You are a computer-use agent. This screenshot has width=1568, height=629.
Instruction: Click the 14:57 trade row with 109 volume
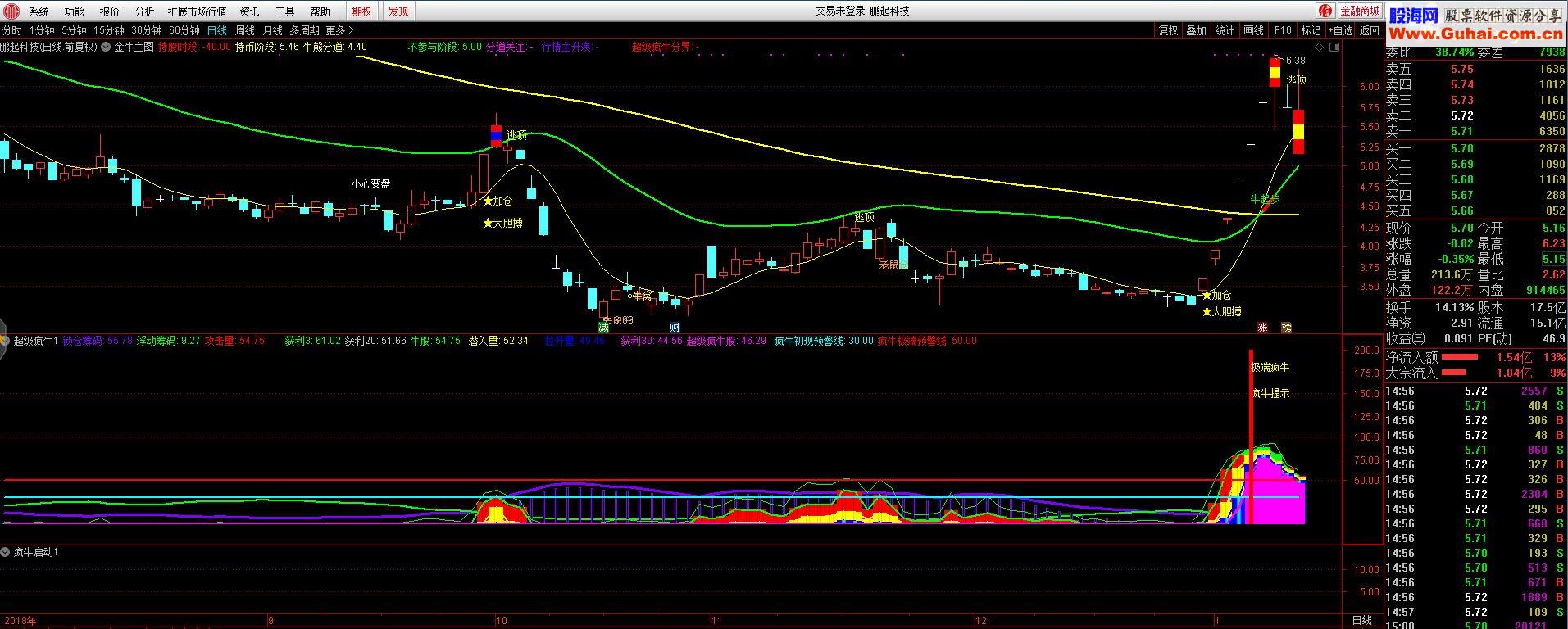1475,612
